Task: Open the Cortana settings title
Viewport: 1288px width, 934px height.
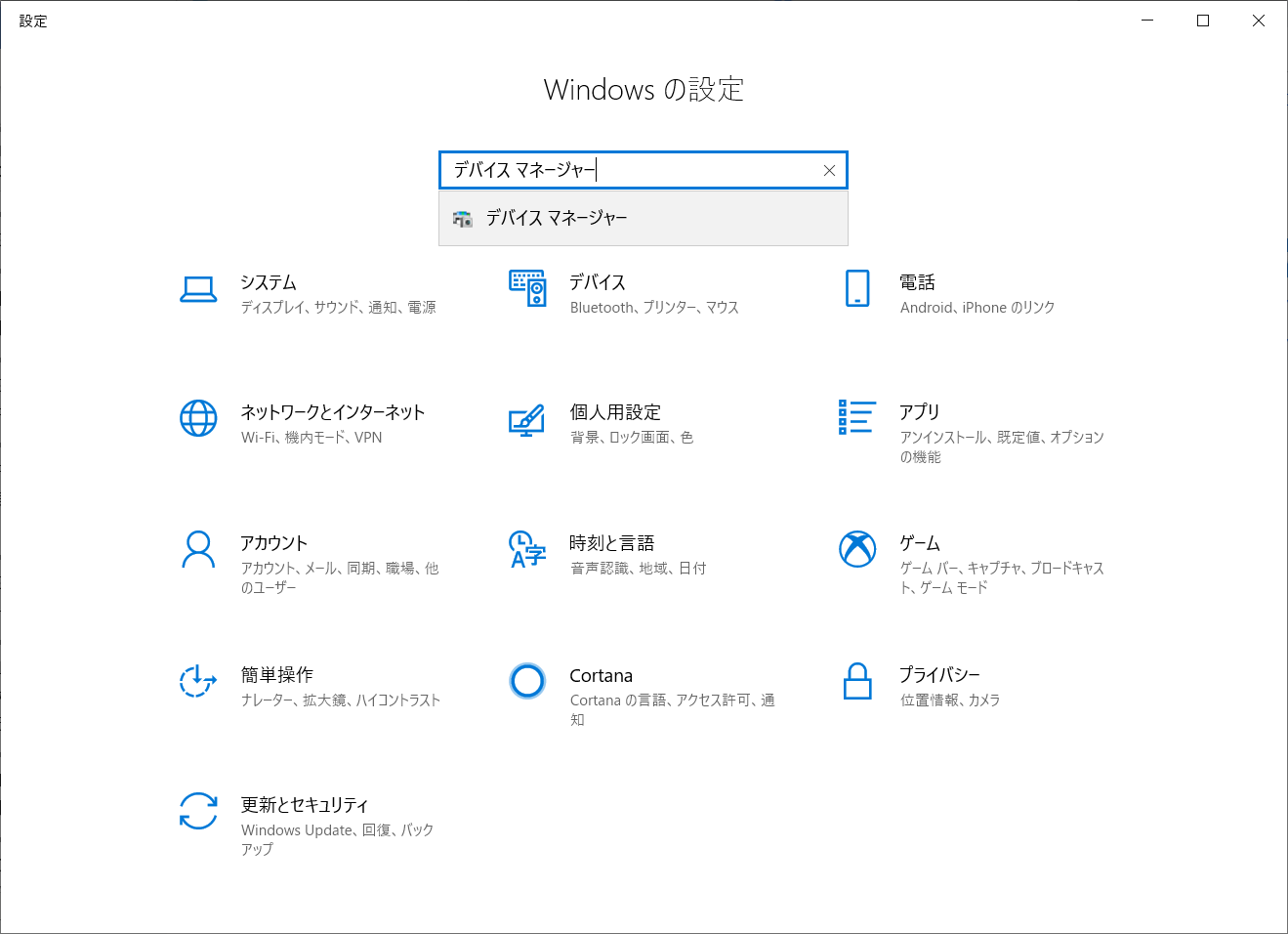Action: [x=602, y=676]
